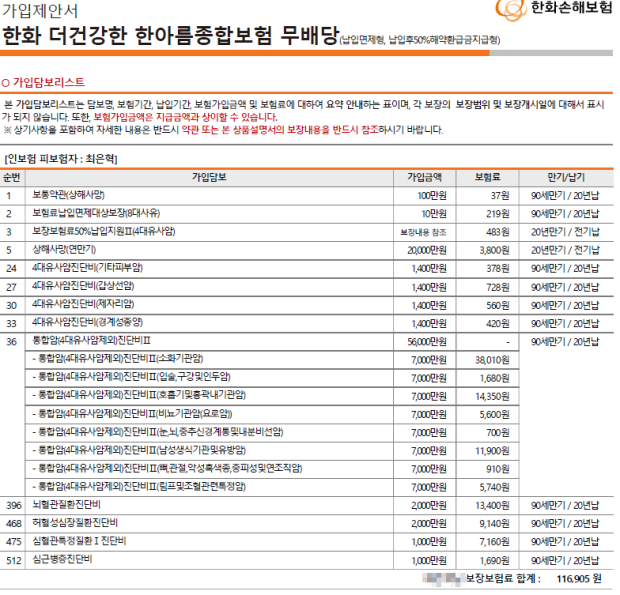The width and height of the screenshot is (620, 595).
Task: Click the 한화손해보험 logo
Action: coord(554,9)
